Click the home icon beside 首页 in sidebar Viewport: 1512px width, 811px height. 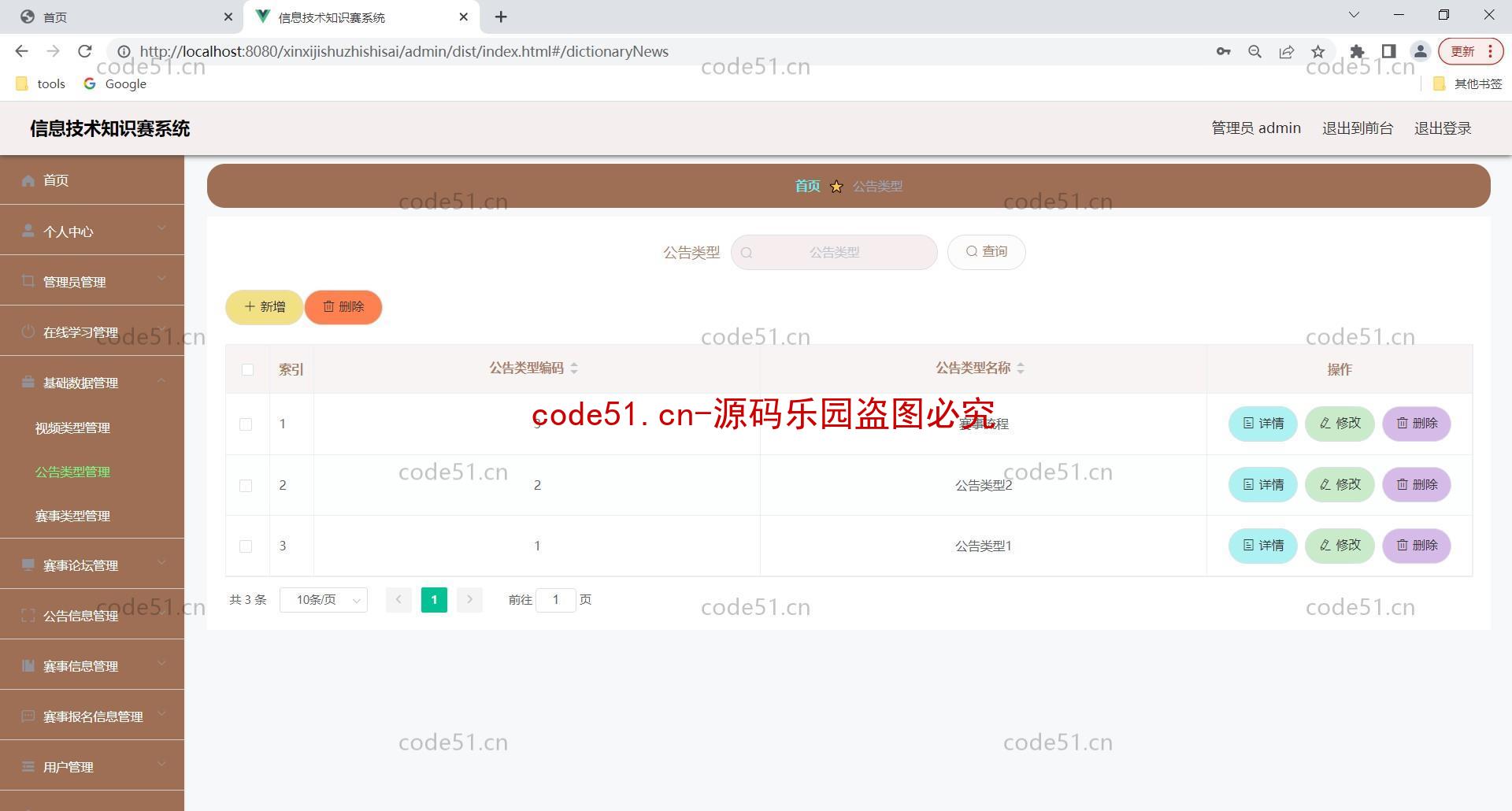click(x=28, y=180)
